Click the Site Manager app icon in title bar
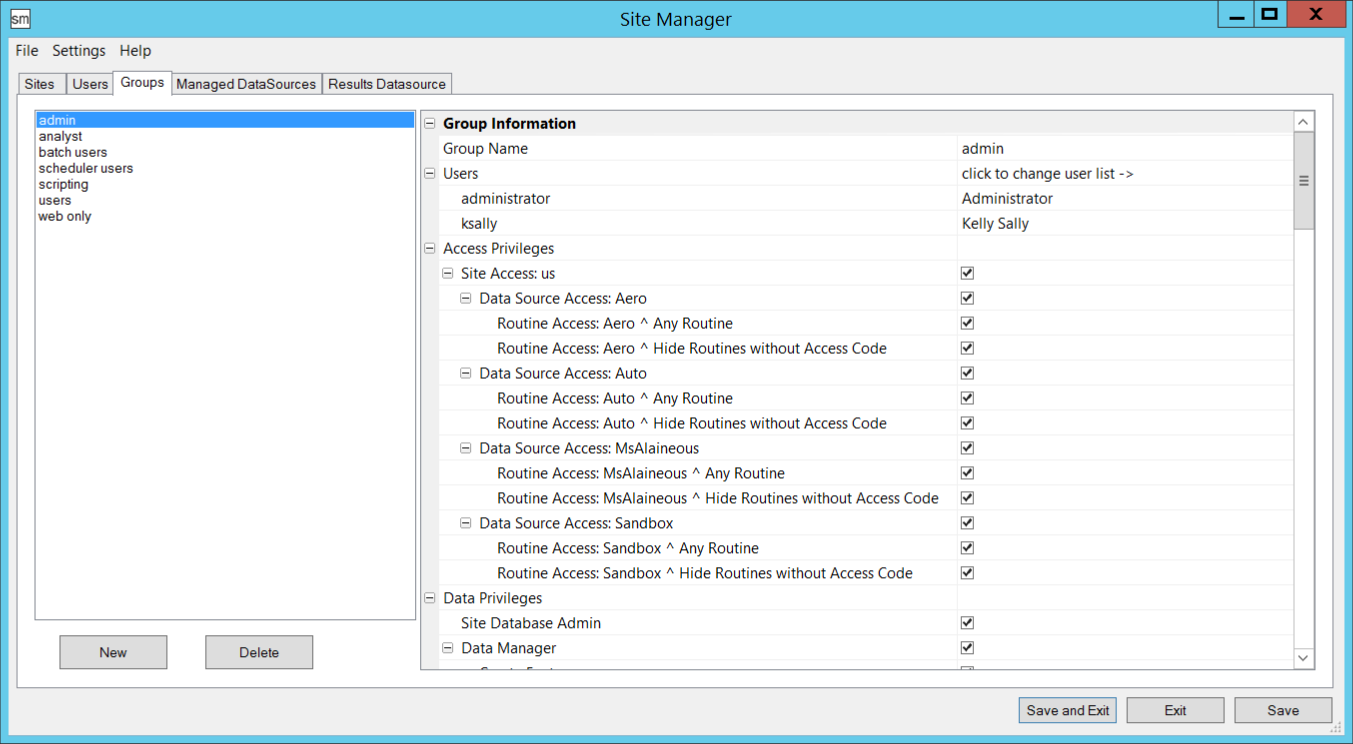 tap(20, 19)
